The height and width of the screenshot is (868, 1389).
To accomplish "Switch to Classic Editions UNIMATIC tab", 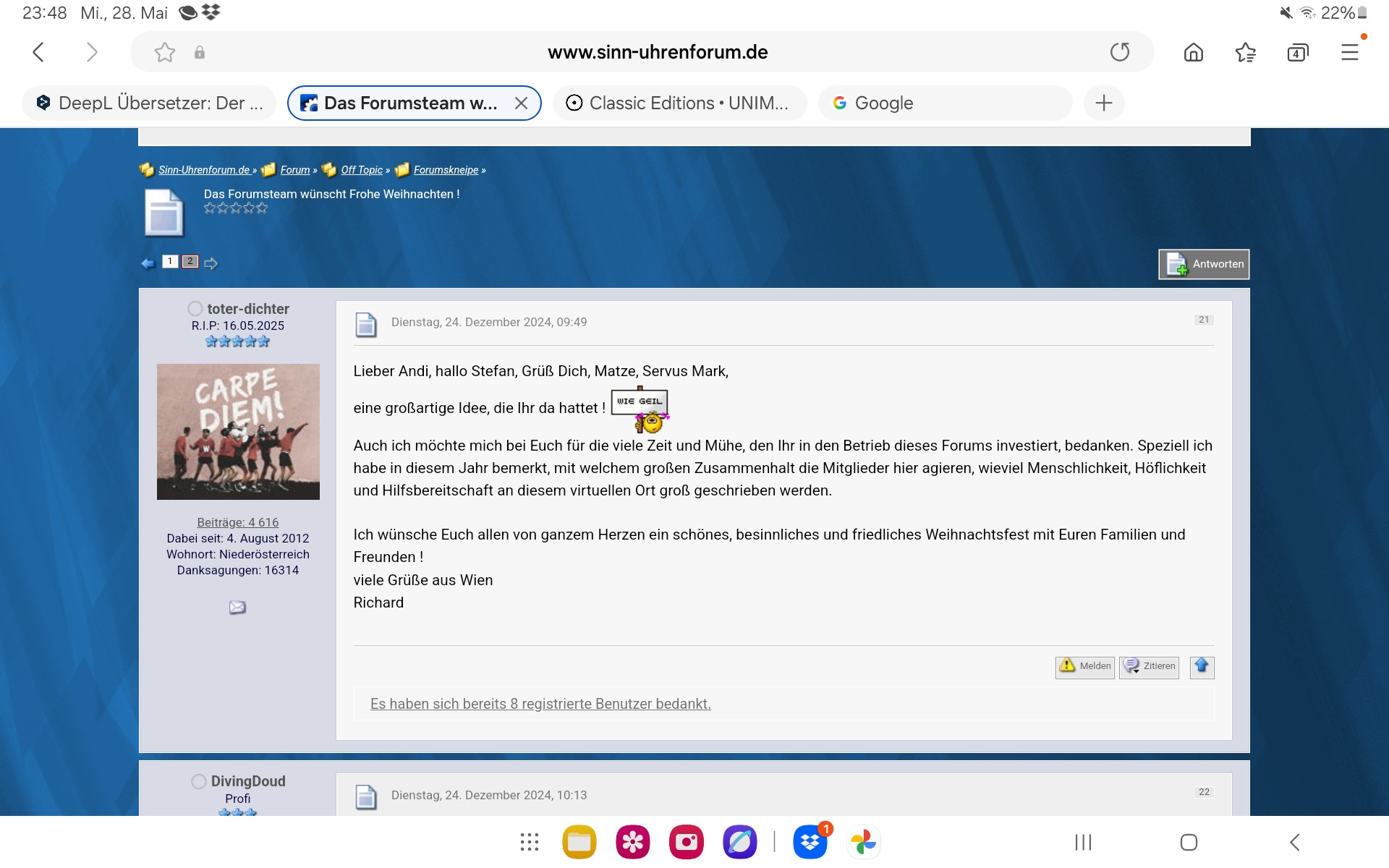I will (679, 103).
